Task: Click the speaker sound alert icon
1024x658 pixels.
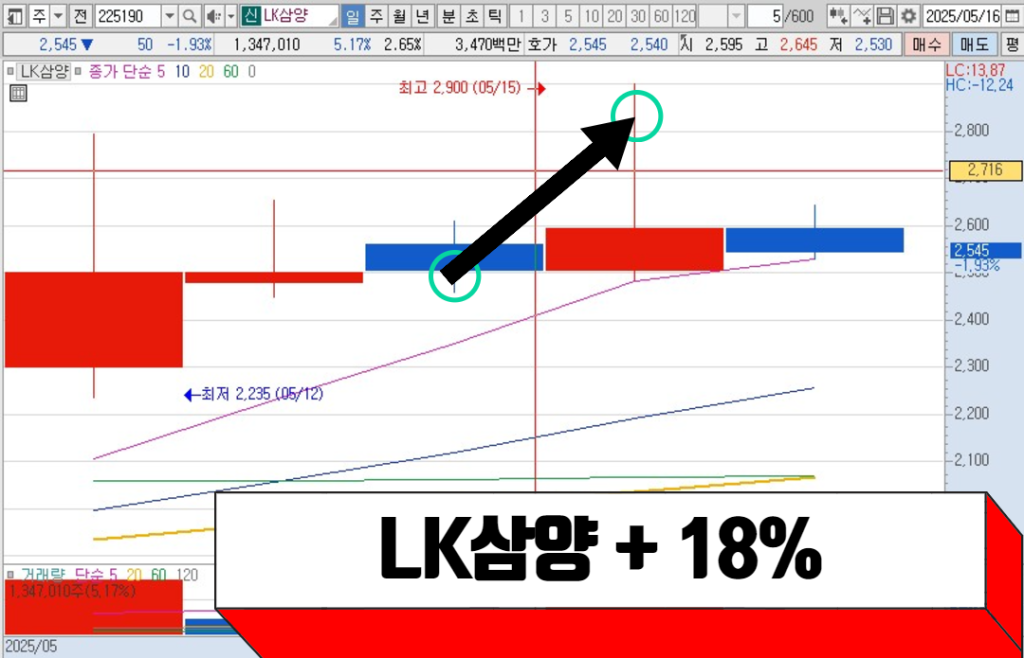Action: coord(214,15)
